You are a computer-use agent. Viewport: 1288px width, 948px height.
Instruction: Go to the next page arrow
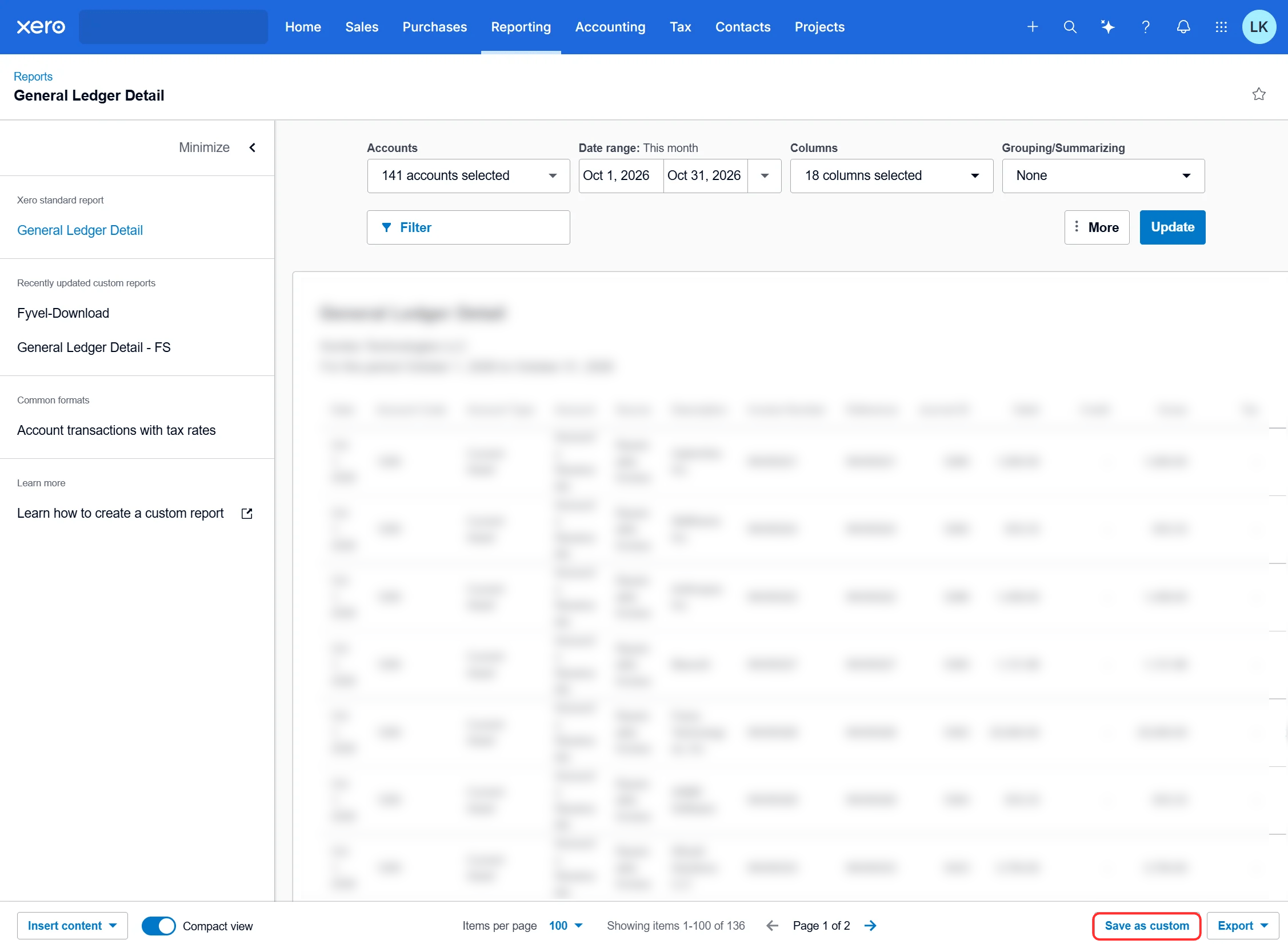870,926
